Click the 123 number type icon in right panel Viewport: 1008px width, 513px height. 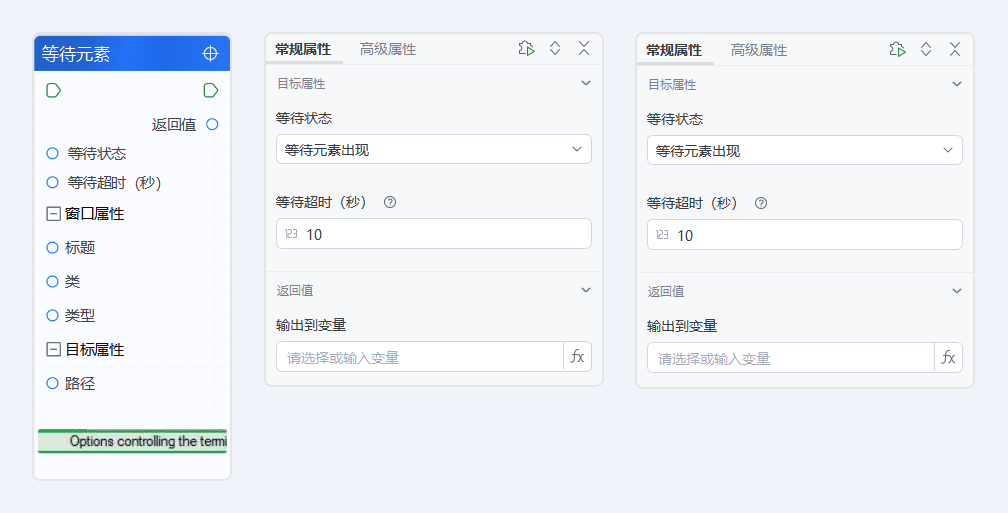pyautogui.click(x=662, y=235)
